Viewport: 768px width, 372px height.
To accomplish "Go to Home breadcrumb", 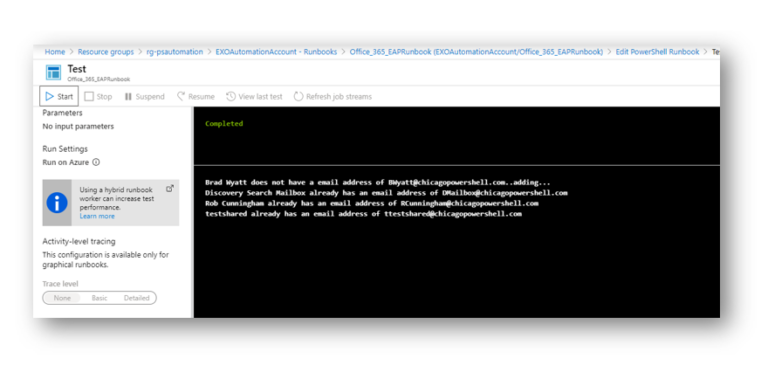I will (x=55, y=52).
